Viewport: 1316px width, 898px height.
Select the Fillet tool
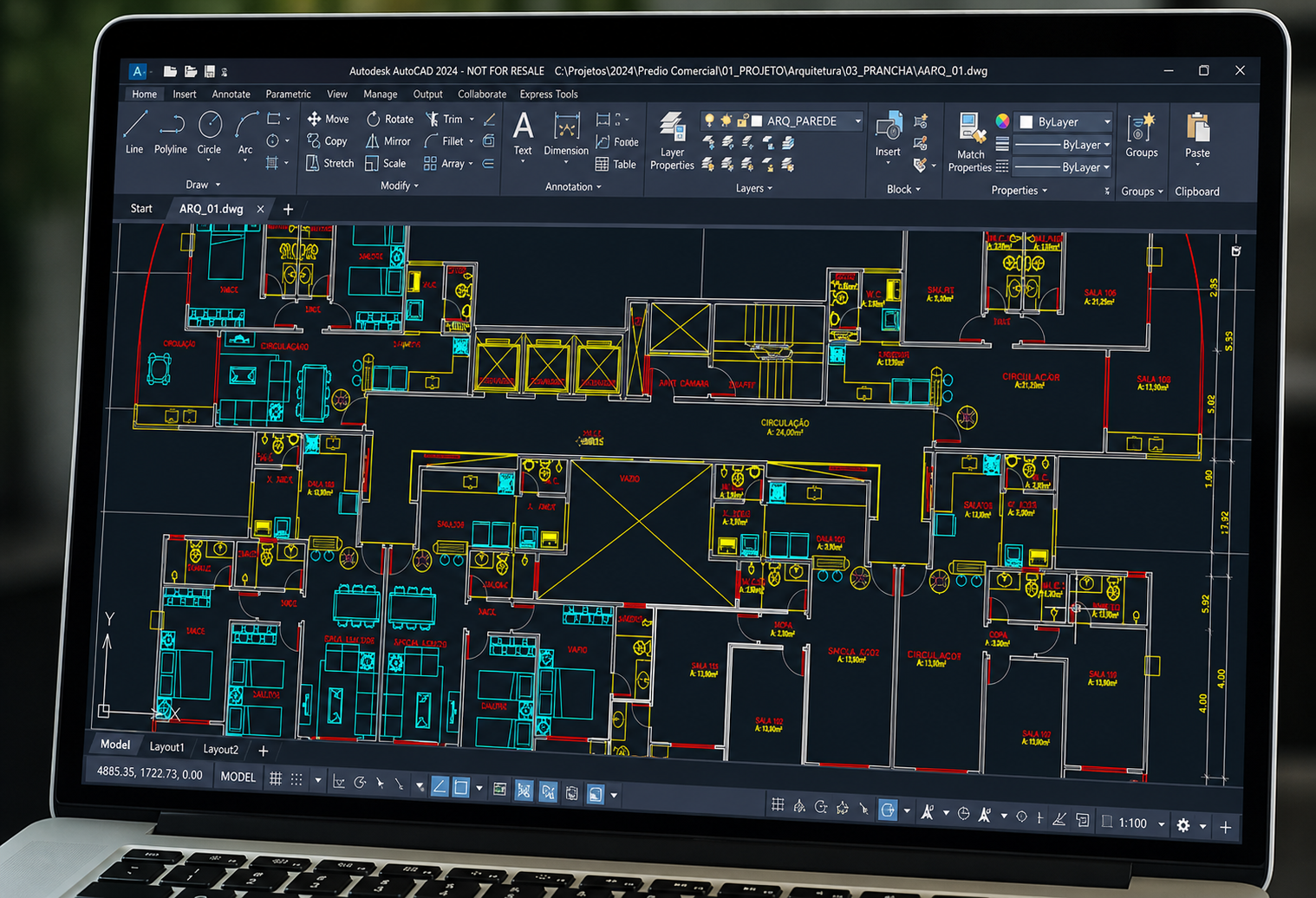click(x=444, y=141)
